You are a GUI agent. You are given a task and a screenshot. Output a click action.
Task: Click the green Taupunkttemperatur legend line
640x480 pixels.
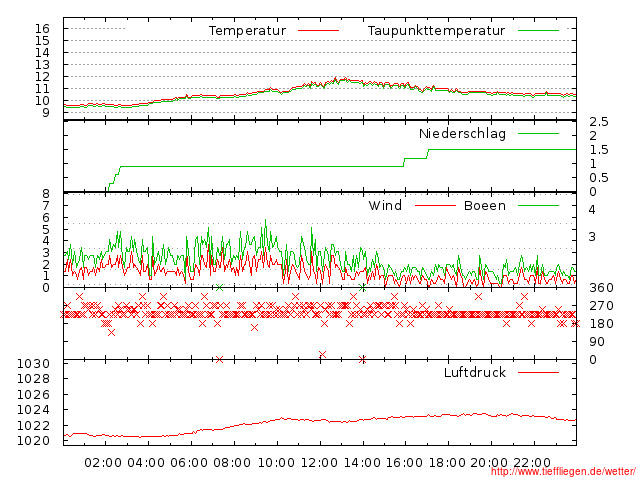(x=538, y=31)
